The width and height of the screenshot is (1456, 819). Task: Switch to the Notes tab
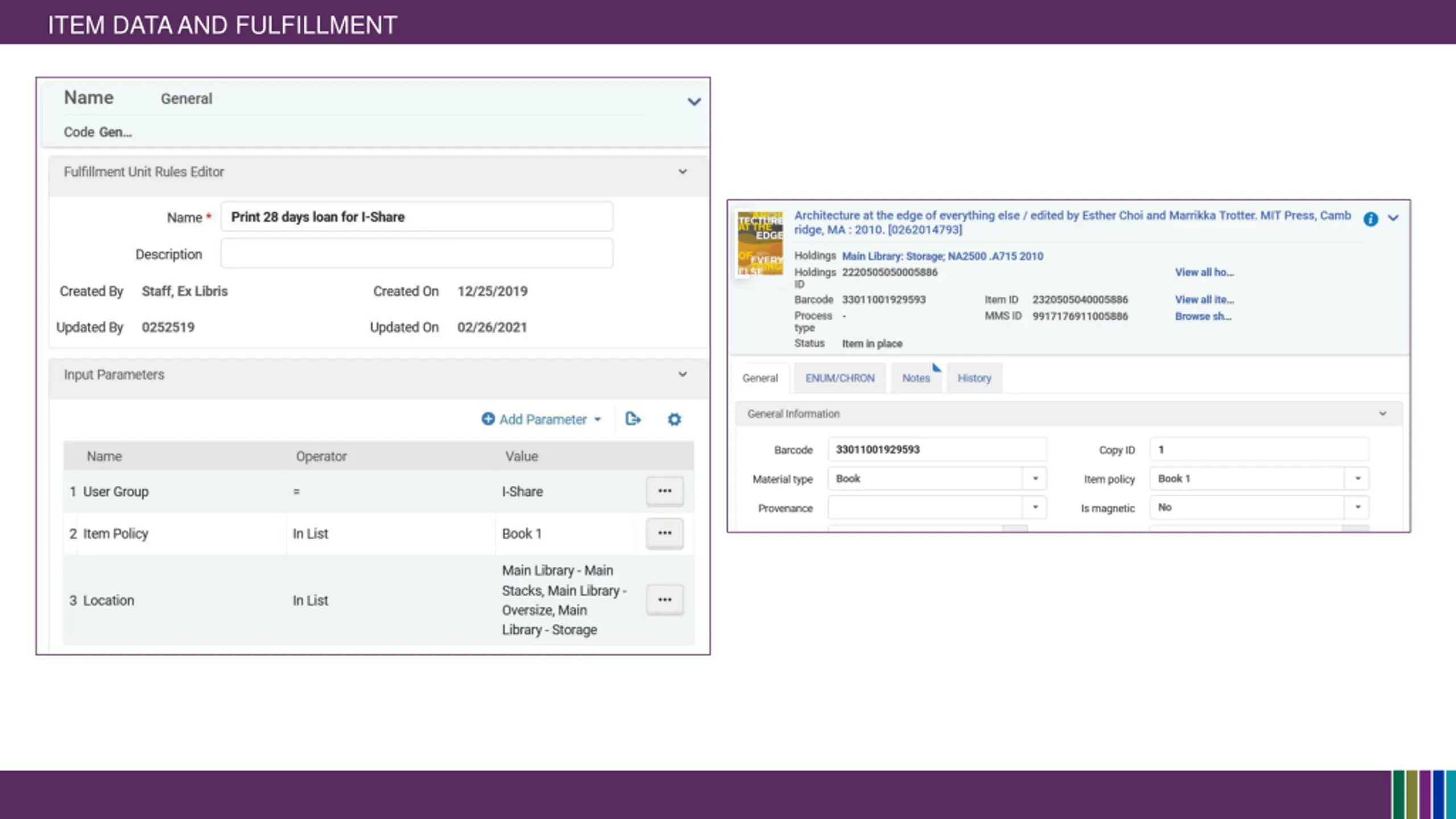(x=916, y=378)
